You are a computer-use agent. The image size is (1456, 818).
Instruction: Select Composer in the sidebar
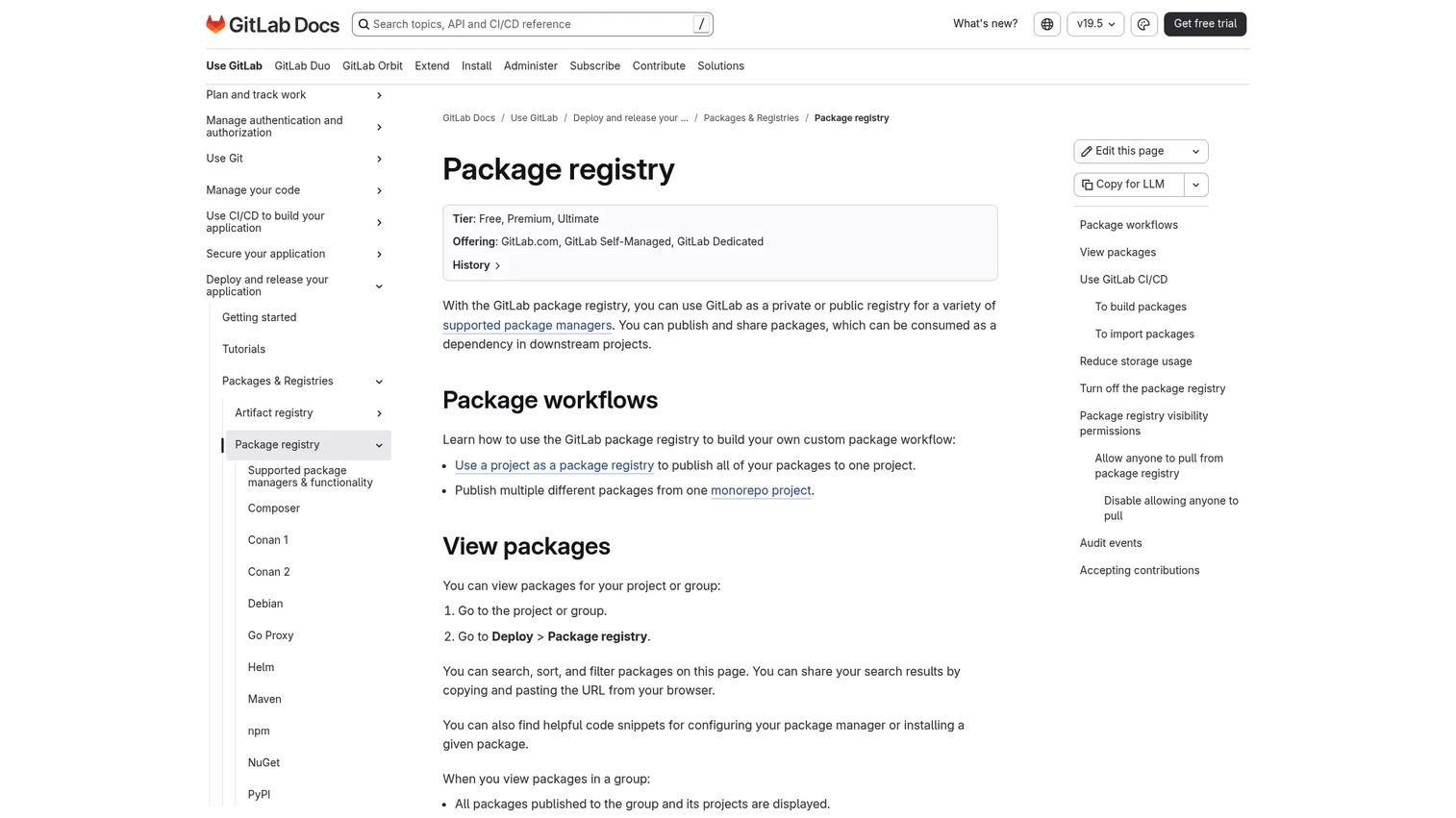pos(274,508)
